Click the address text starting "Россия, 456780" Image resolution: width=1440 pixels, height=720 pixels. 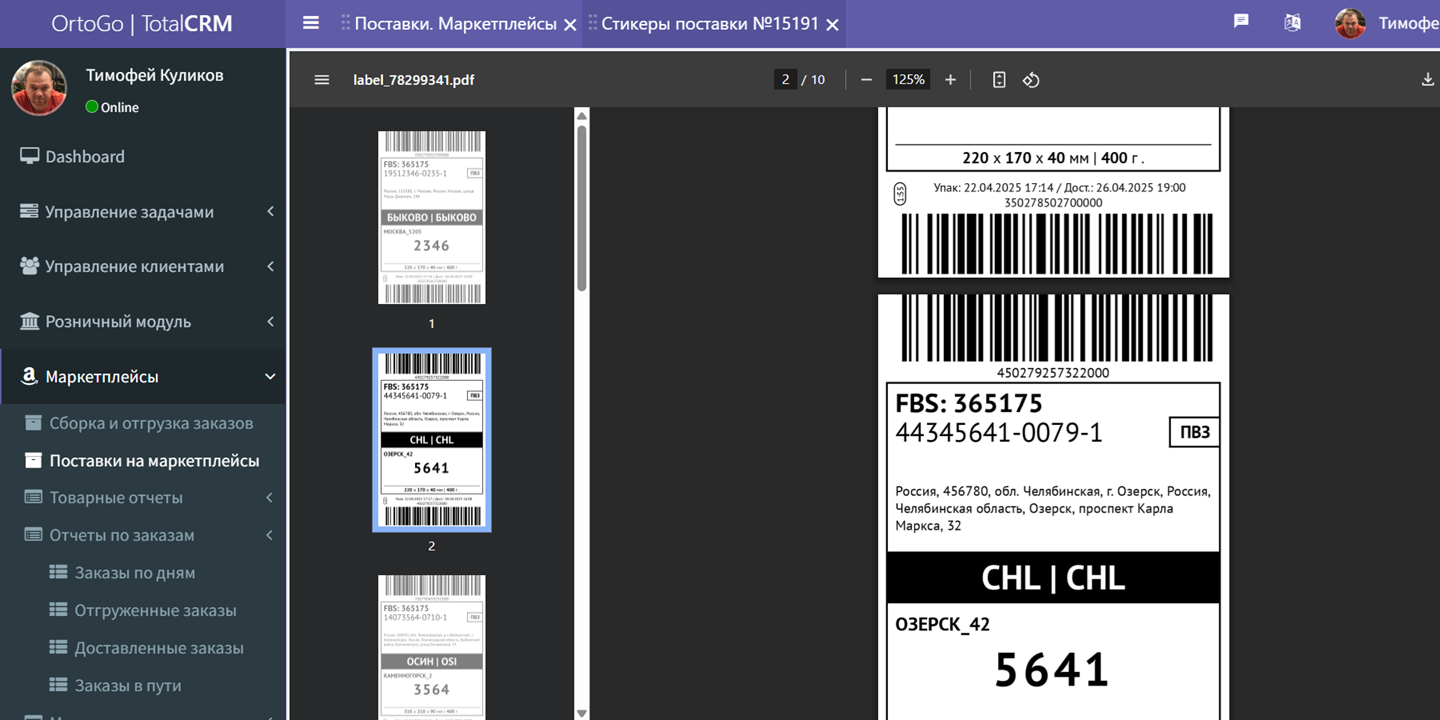pos(1053,508)
